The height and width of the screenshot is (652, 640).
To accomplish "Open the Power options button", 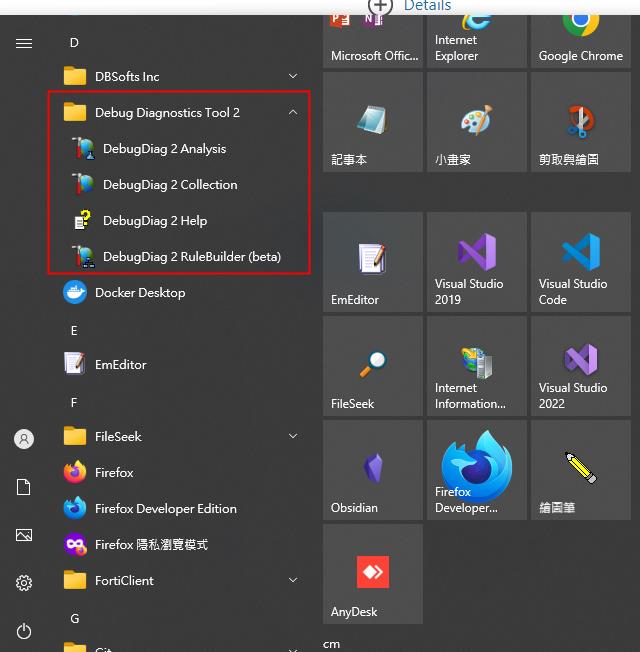I will (24, 631).
